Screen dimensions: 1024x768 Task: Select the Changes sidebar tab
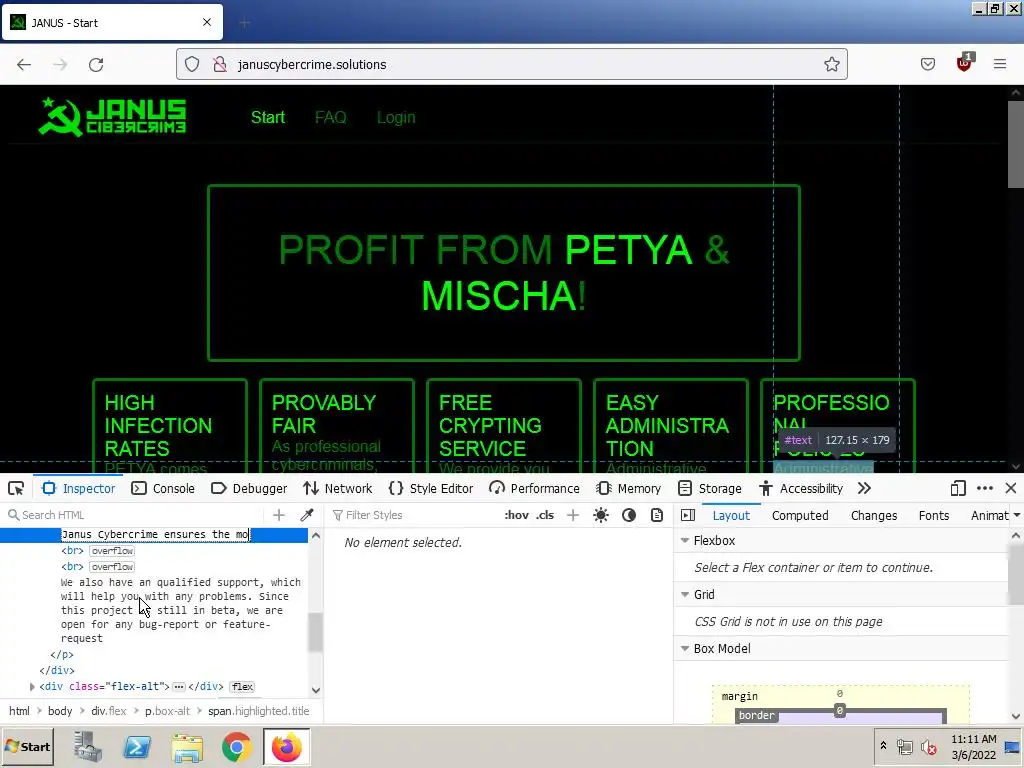[x=874, y=515]
